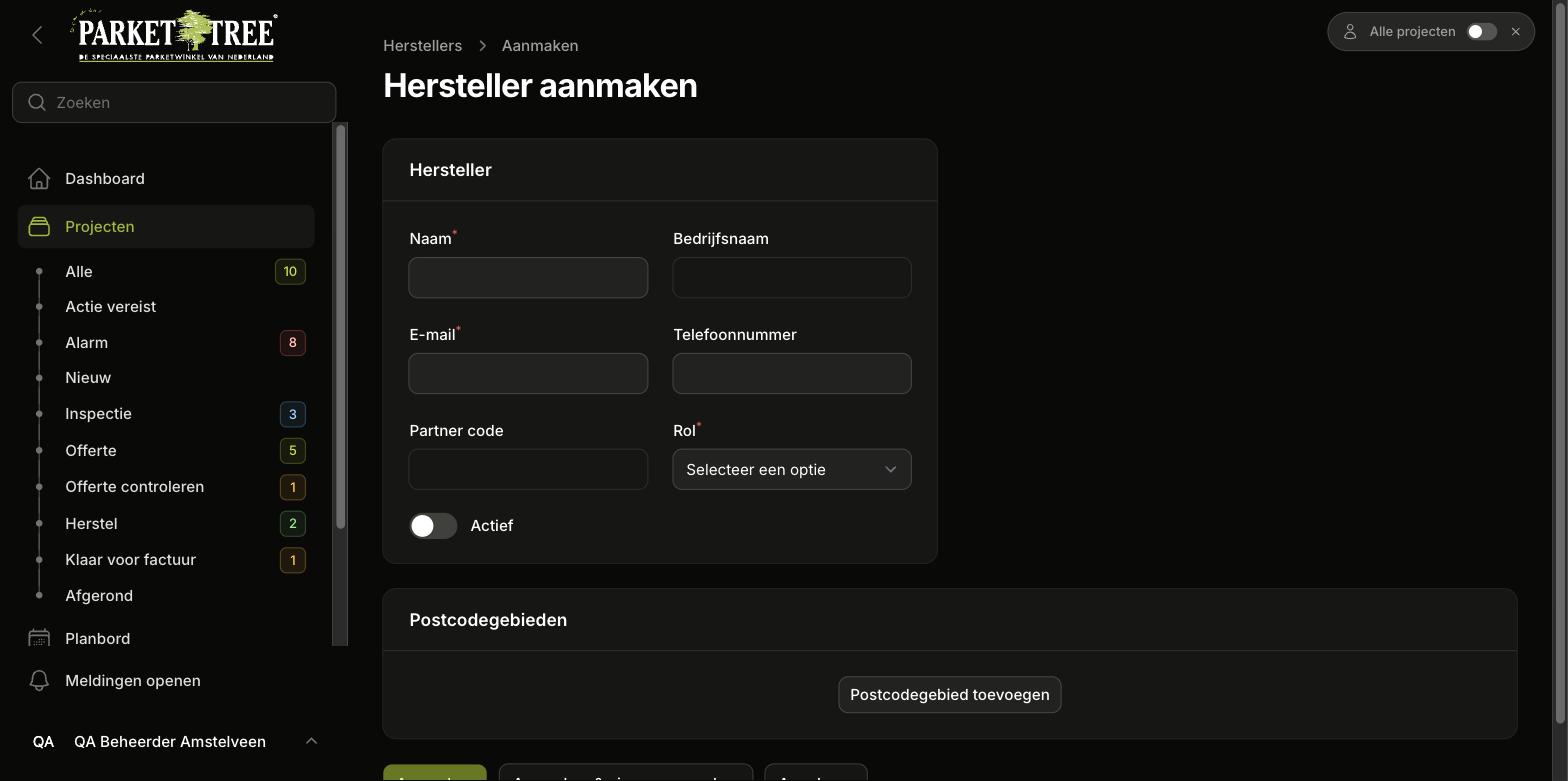
Task: Focus the Bedrijfsnaam input field
Action: pos(792,277)
